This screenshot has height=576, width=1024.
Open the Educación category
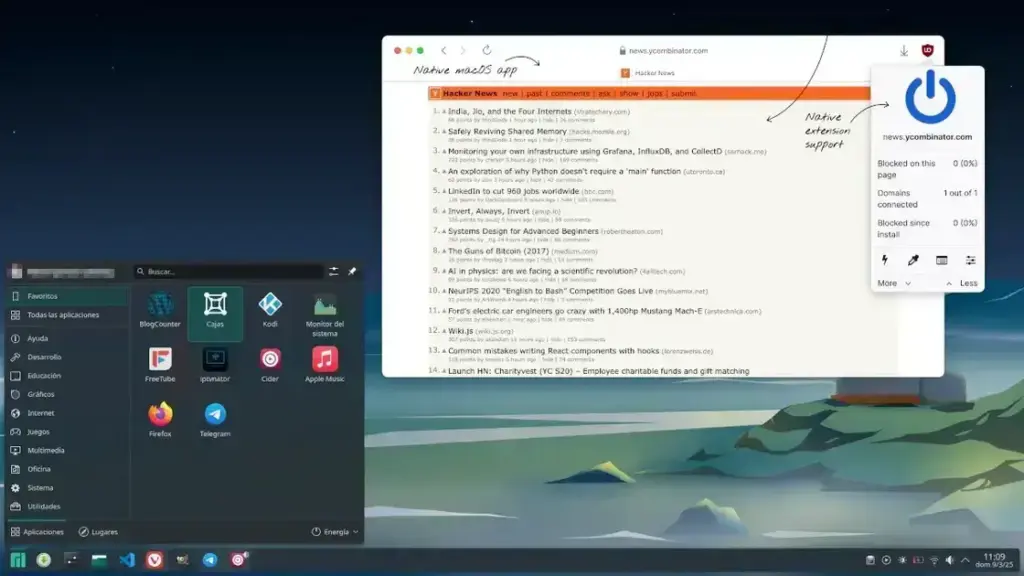68,376
